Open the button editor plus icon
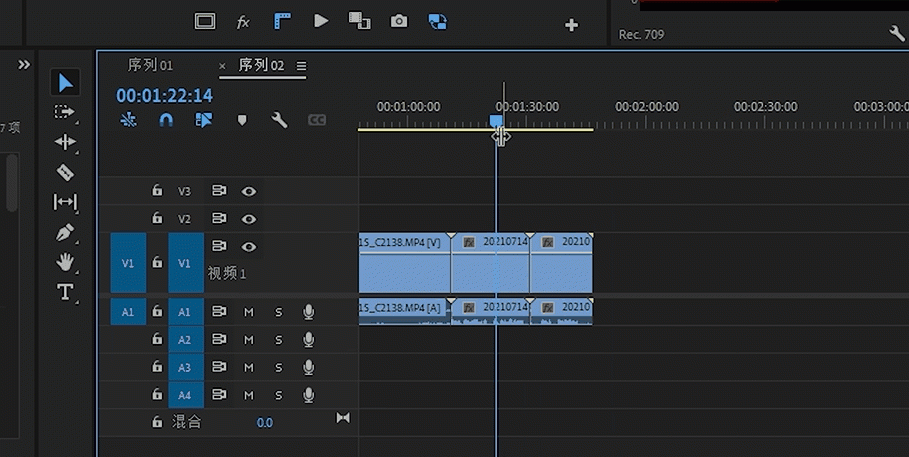 pos(572,25)
